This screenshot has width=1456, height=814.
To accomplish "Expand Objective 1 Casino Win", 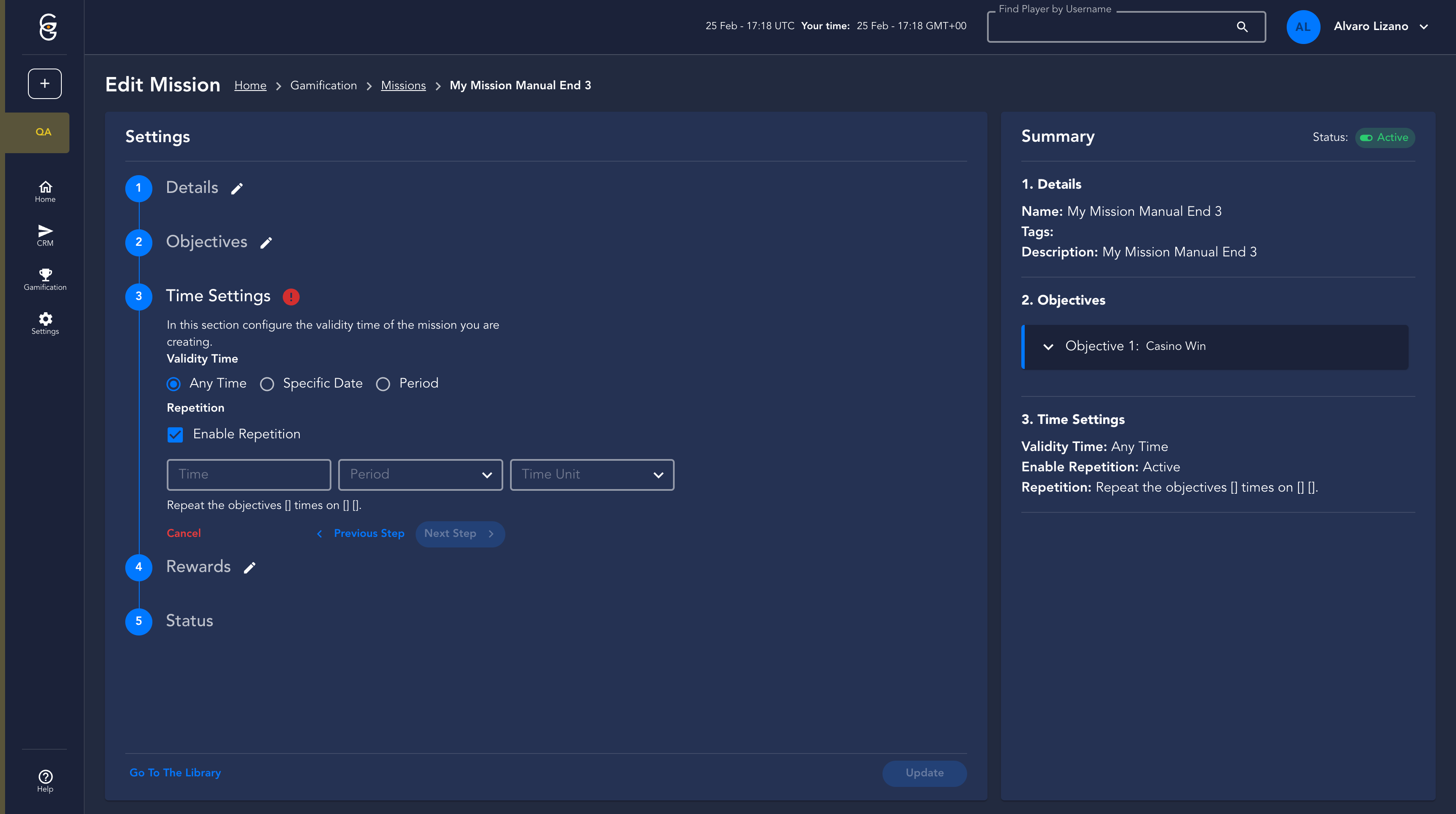I will [1048, 347].
